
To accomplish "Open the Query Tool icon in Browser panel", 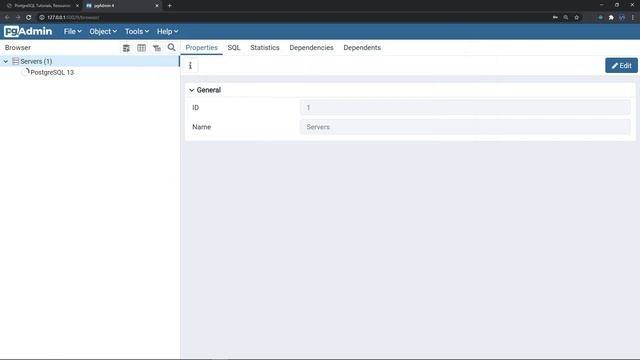I will [x=126, y=48].
